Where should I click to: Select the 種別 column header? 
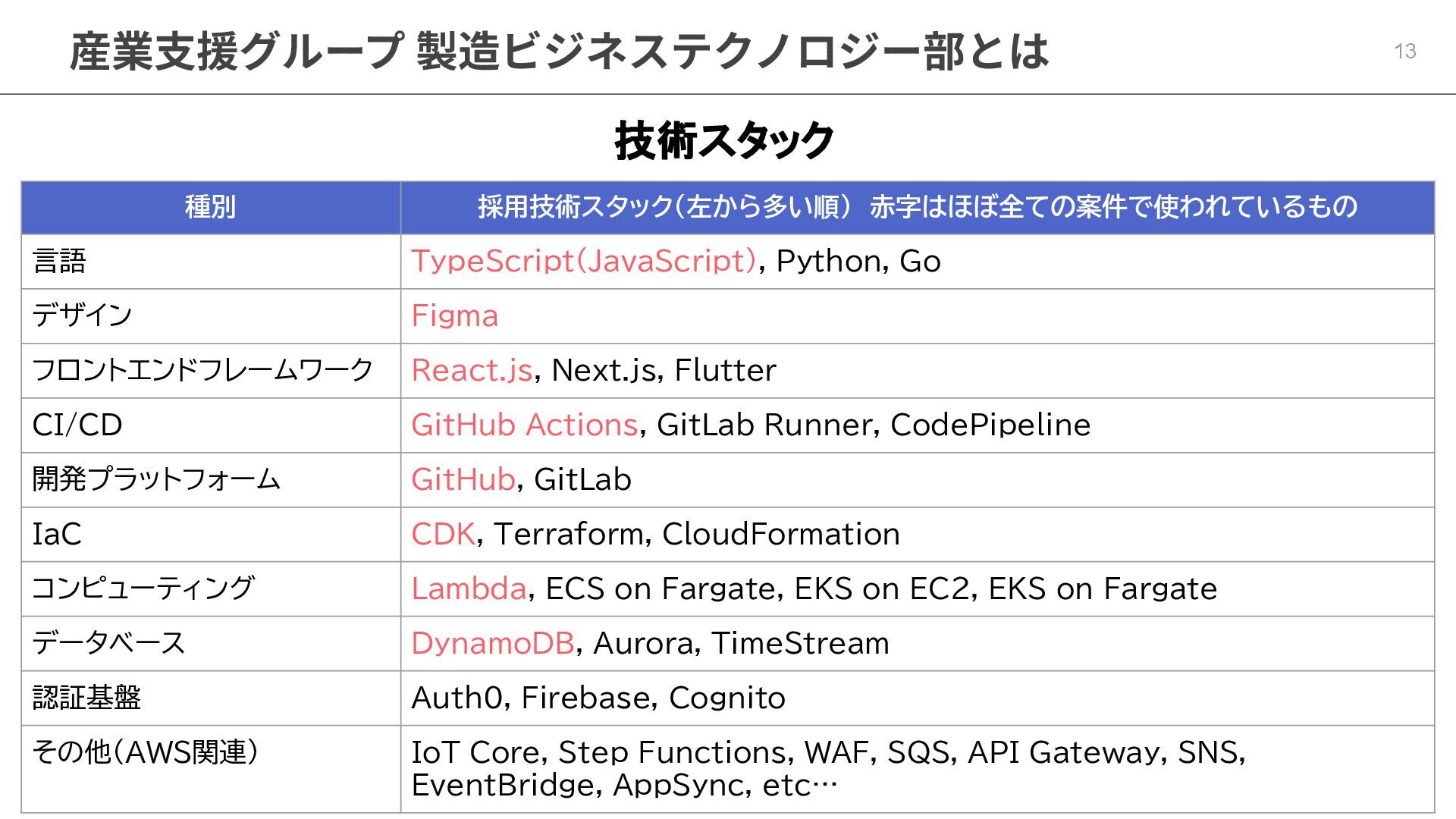click(x=210, y=207)
